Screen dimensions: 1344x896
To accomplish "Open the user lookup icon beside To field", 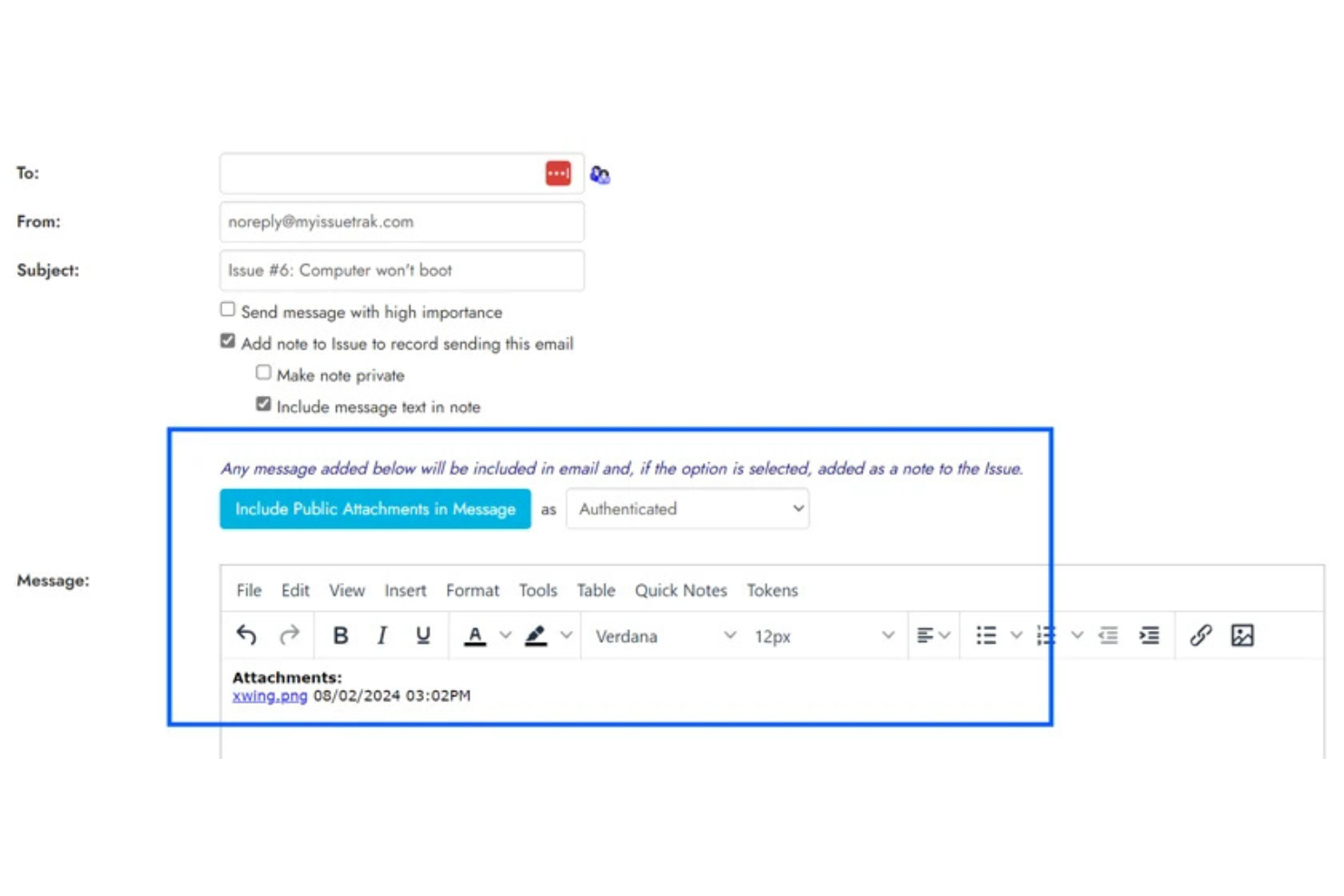I will (x=599, y=174).
